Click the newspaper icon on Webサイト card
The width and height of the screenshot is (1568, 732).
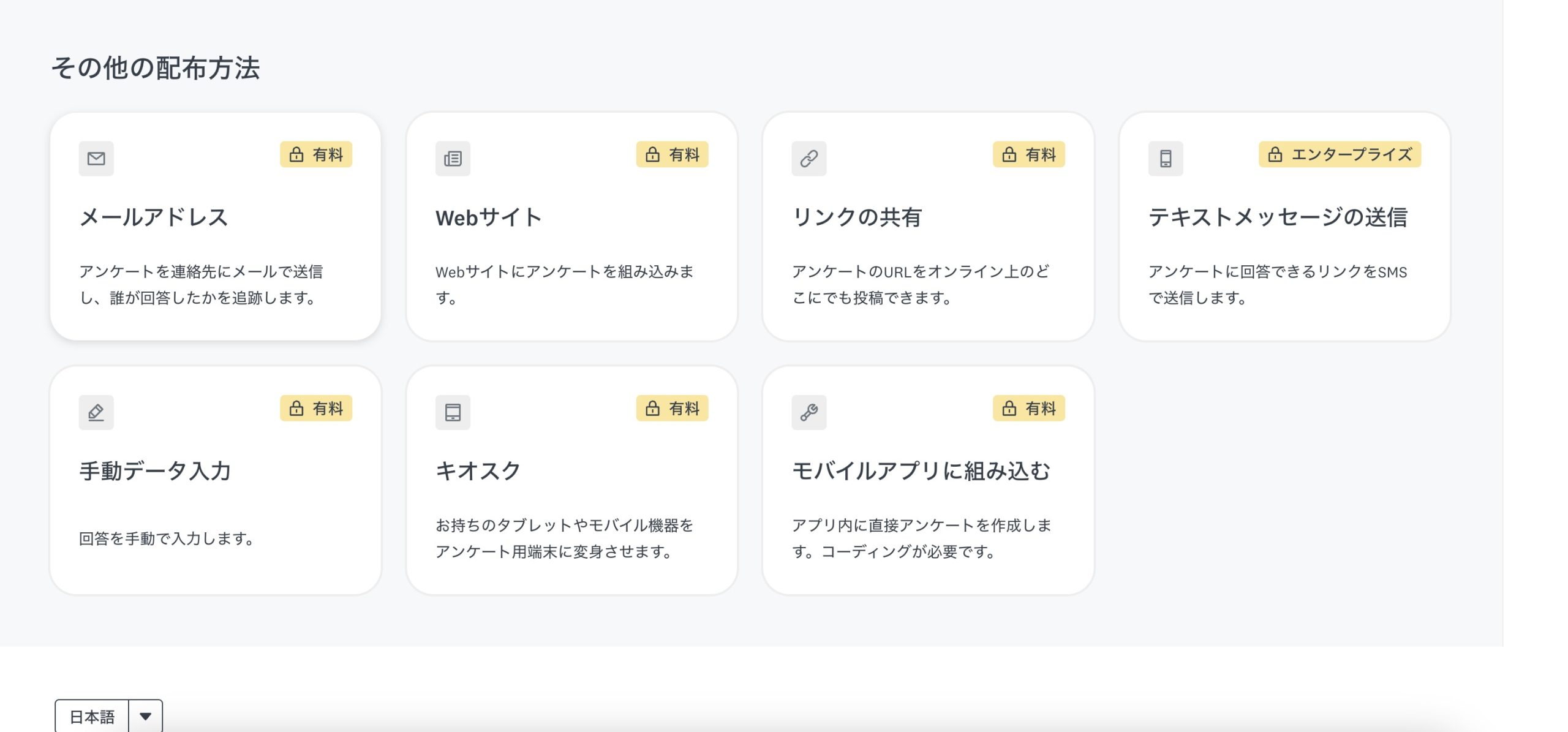[453, 159]
